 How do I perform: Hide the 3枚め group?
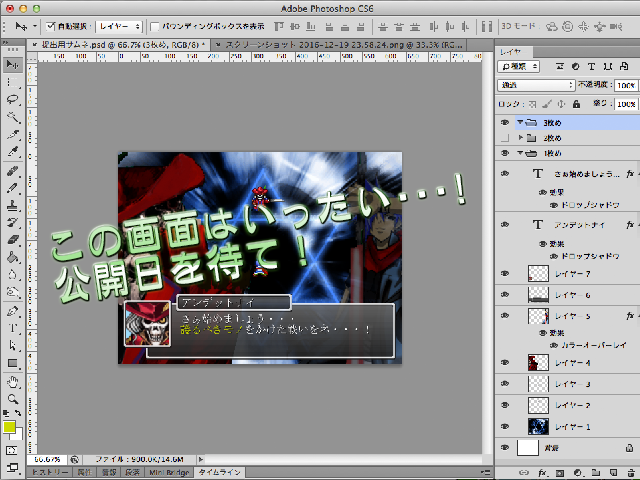click(505, 122)
